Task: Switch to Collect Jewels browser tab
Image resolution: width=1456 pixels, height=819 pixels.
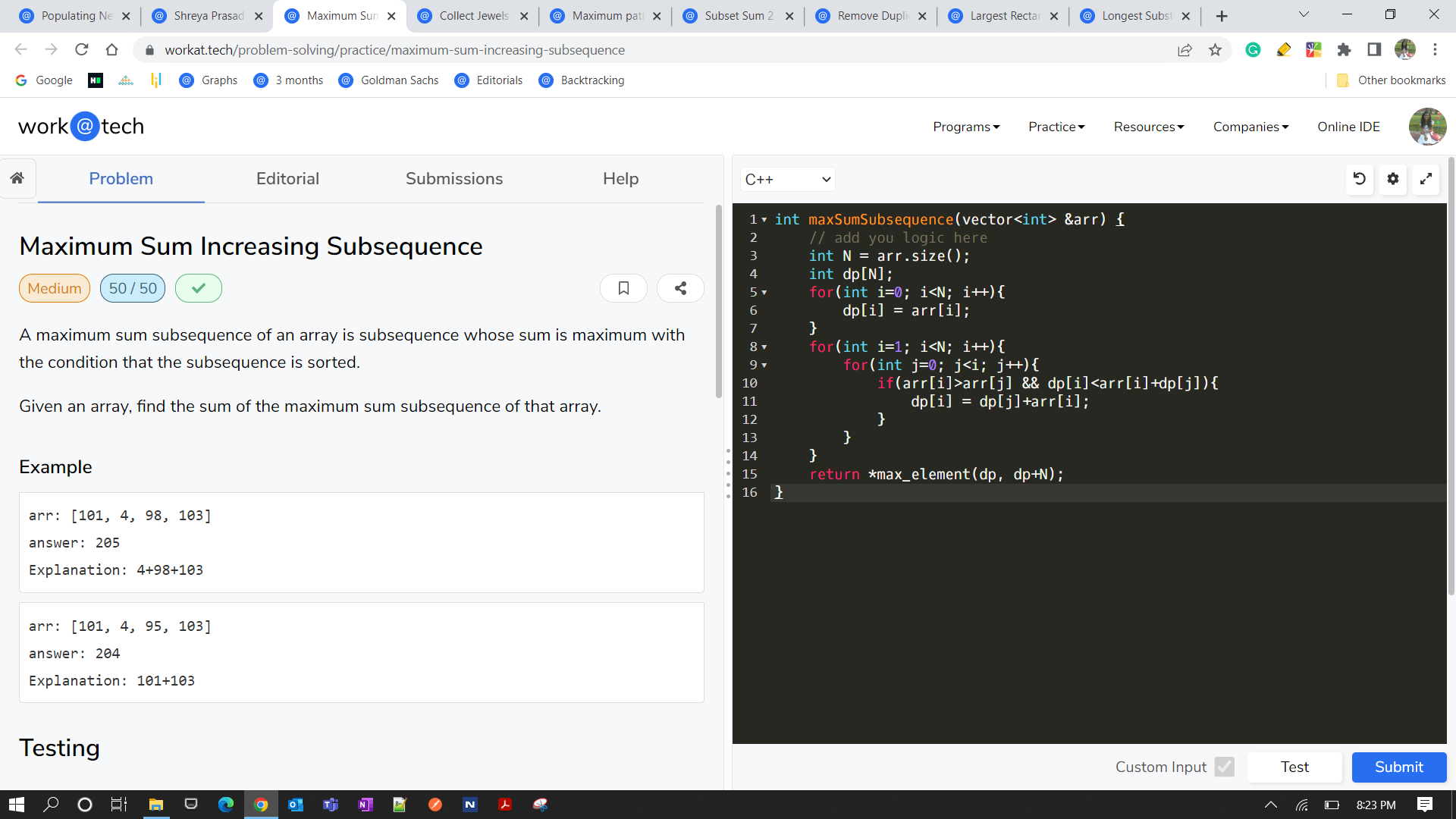Action: 473,16
